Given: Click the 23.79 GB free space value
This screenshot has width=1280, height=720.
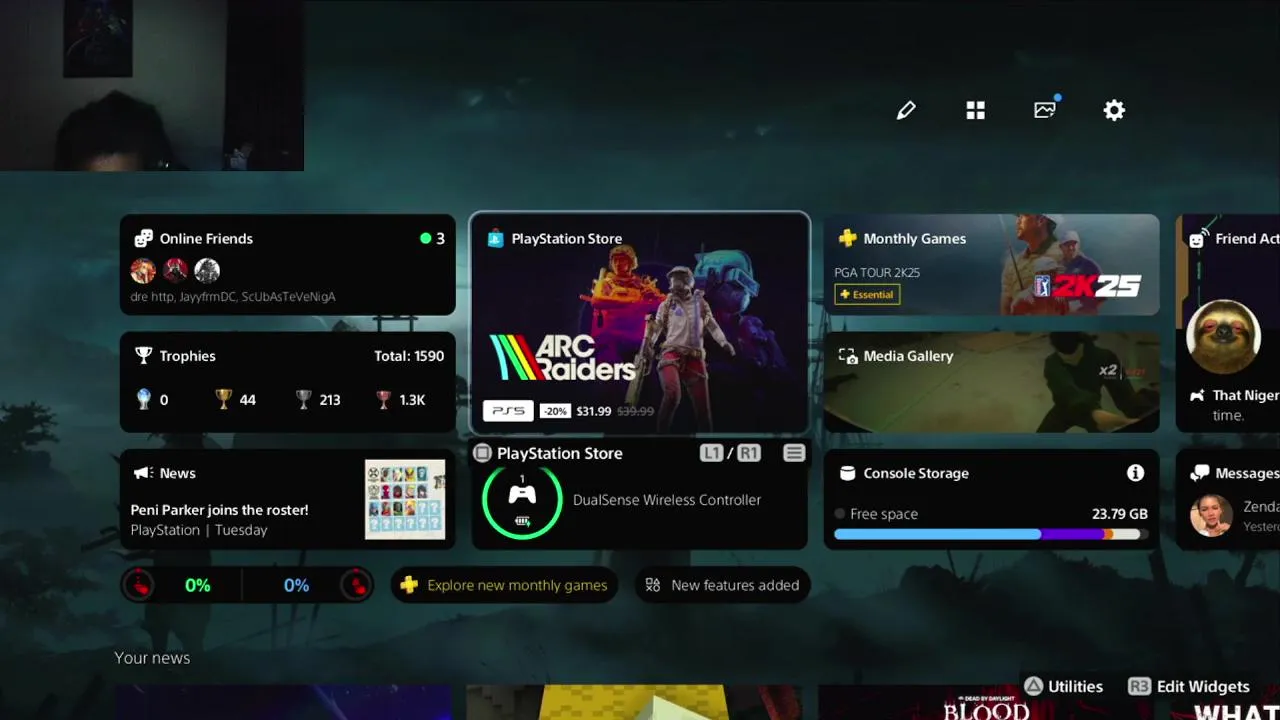Looking at the screenshot, I should (x=1120, y=514).
